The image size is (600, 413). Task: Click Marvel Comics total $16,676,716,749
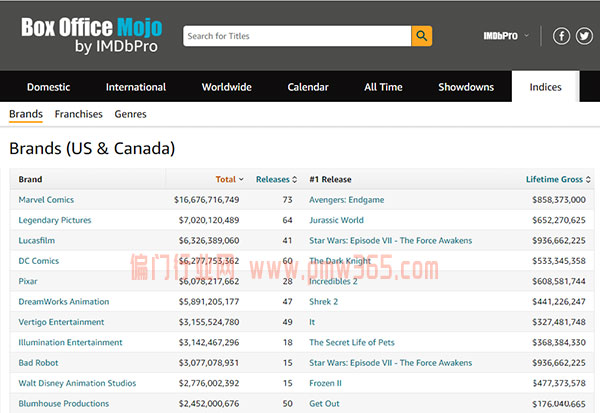pos(207,200)
